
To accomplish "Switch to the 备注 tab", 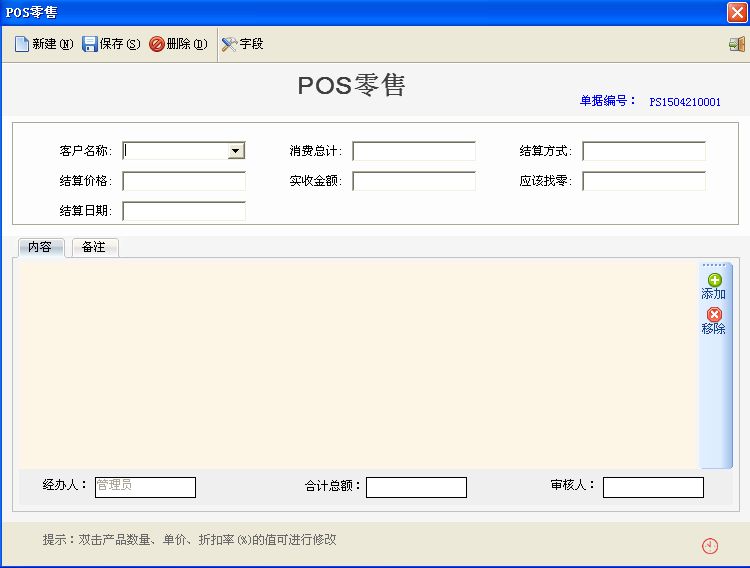I will click(x=95, y=247).
